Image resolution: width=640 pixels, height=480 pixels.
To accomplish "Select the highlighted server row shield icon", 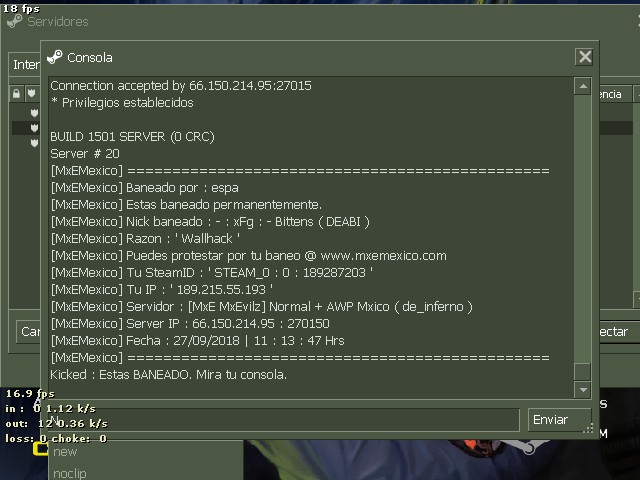I will (x=34, y=128).
